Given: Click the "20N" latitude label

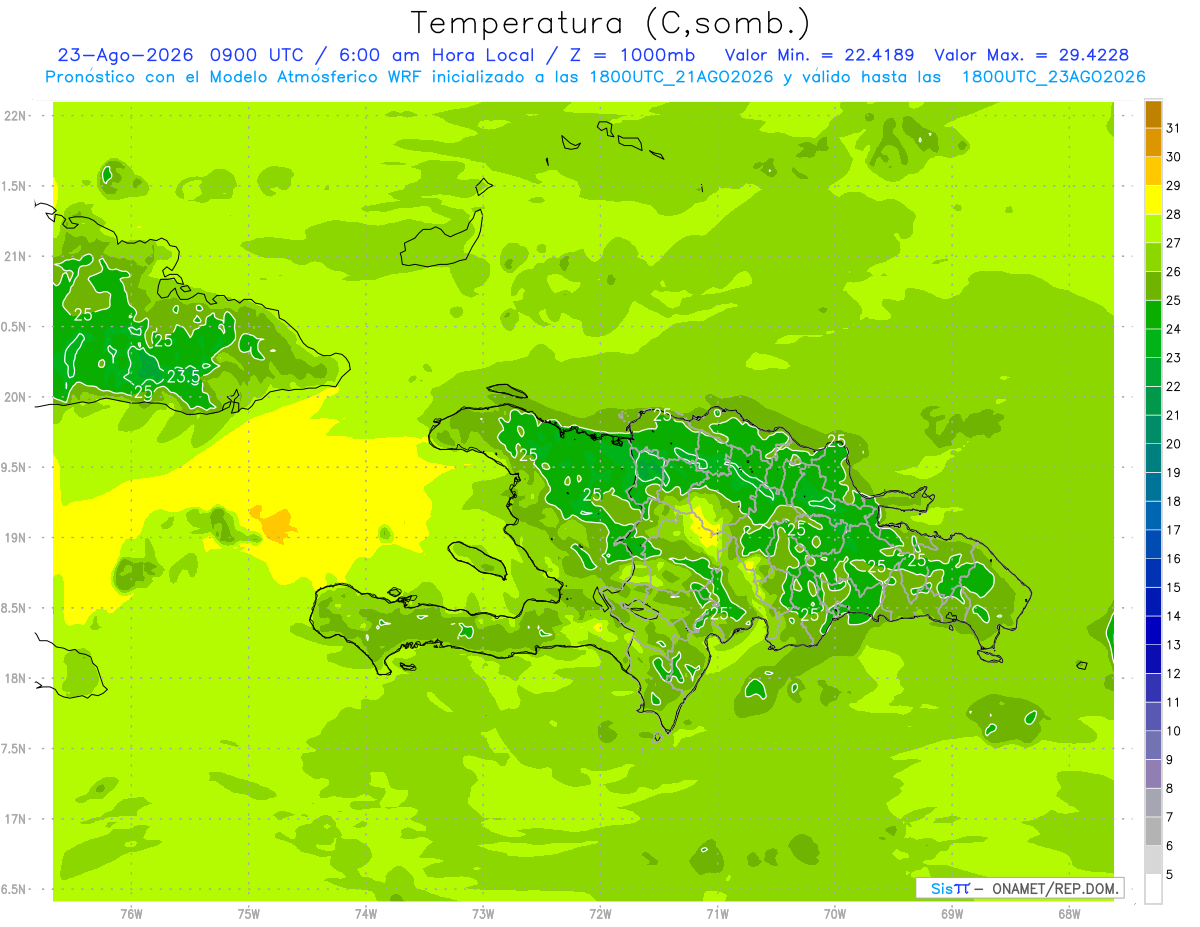Looking at the screenshot, I should pyautogui.click(x=17, y=397).
